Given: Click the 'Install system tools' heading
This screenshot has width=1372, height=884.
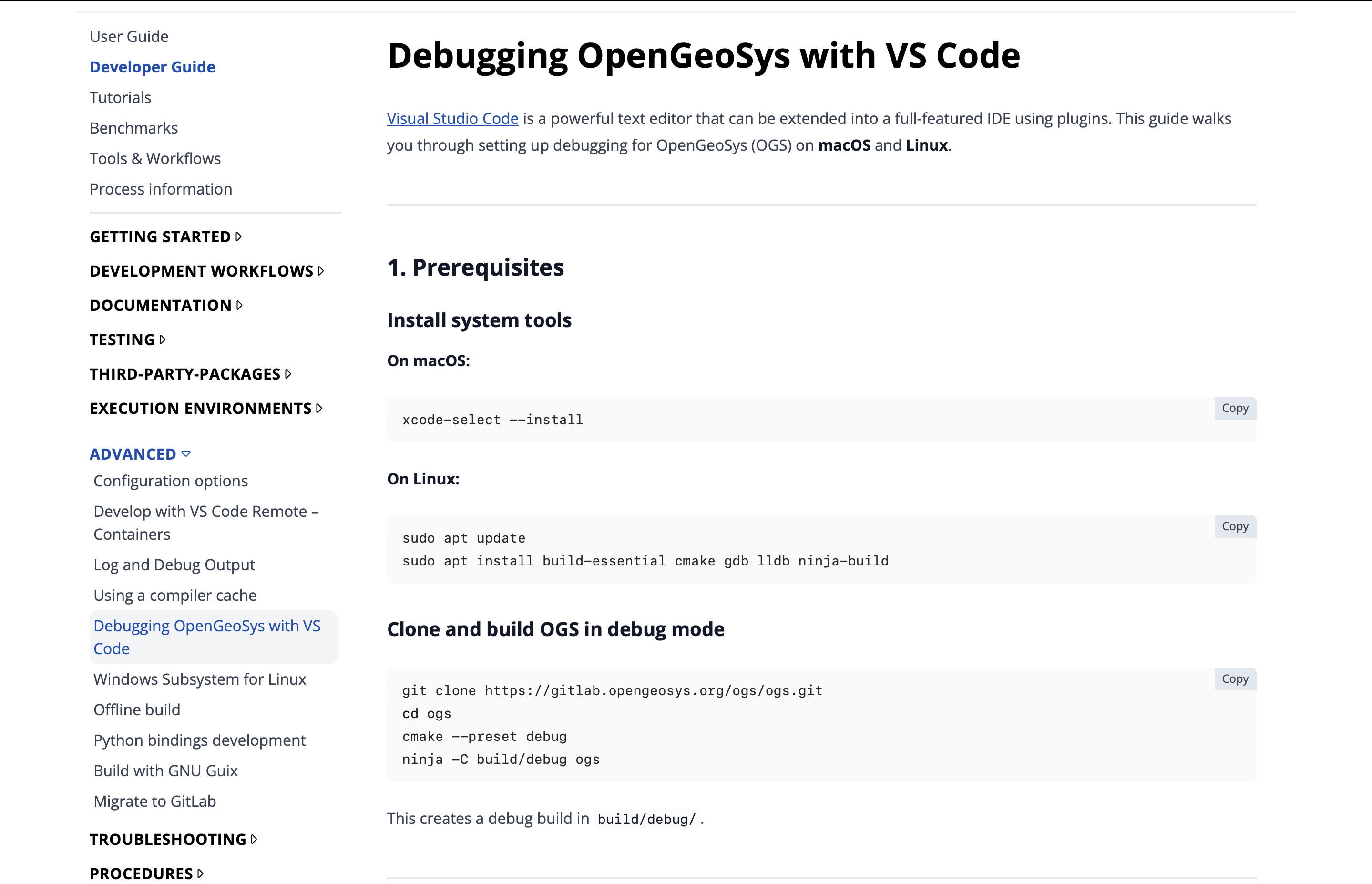Looking at the screenshot, I should pos(480,320).
